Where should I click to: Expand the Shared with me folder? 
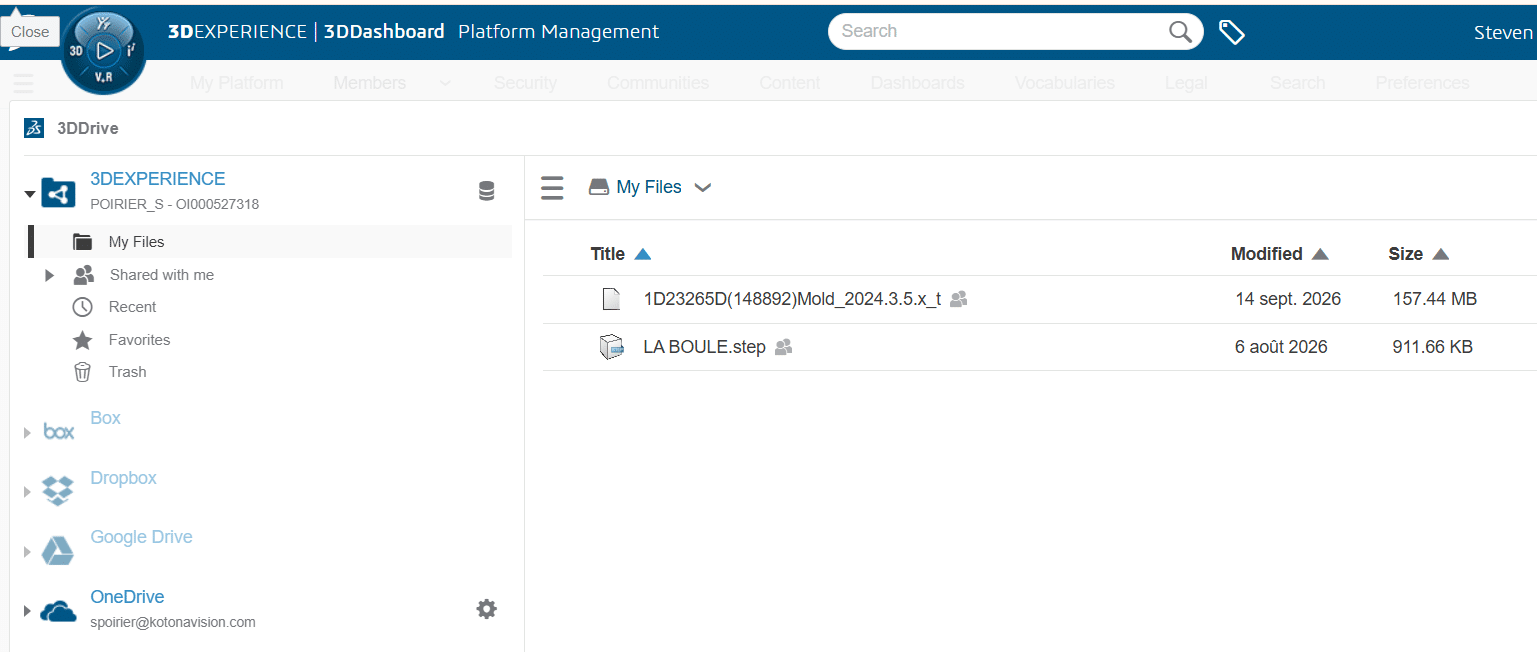[49, 275]
